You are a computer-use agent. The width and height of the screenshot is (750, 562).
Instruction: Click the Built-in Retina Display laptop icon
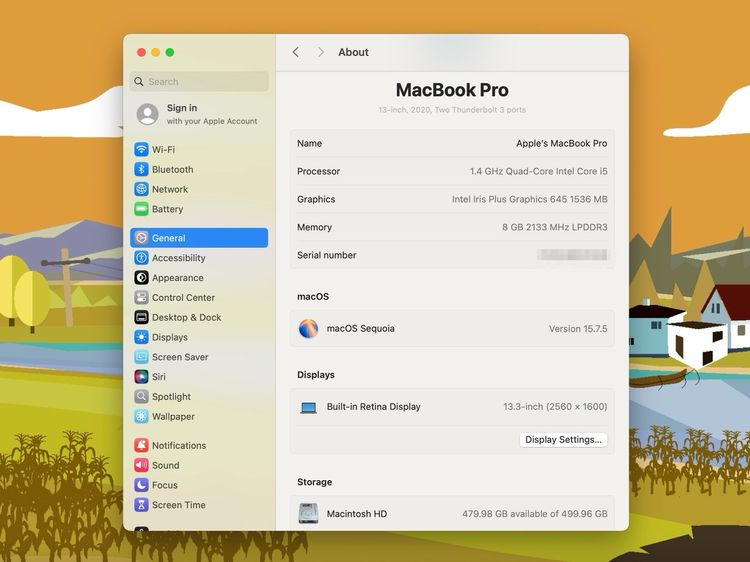pos(309,408)
